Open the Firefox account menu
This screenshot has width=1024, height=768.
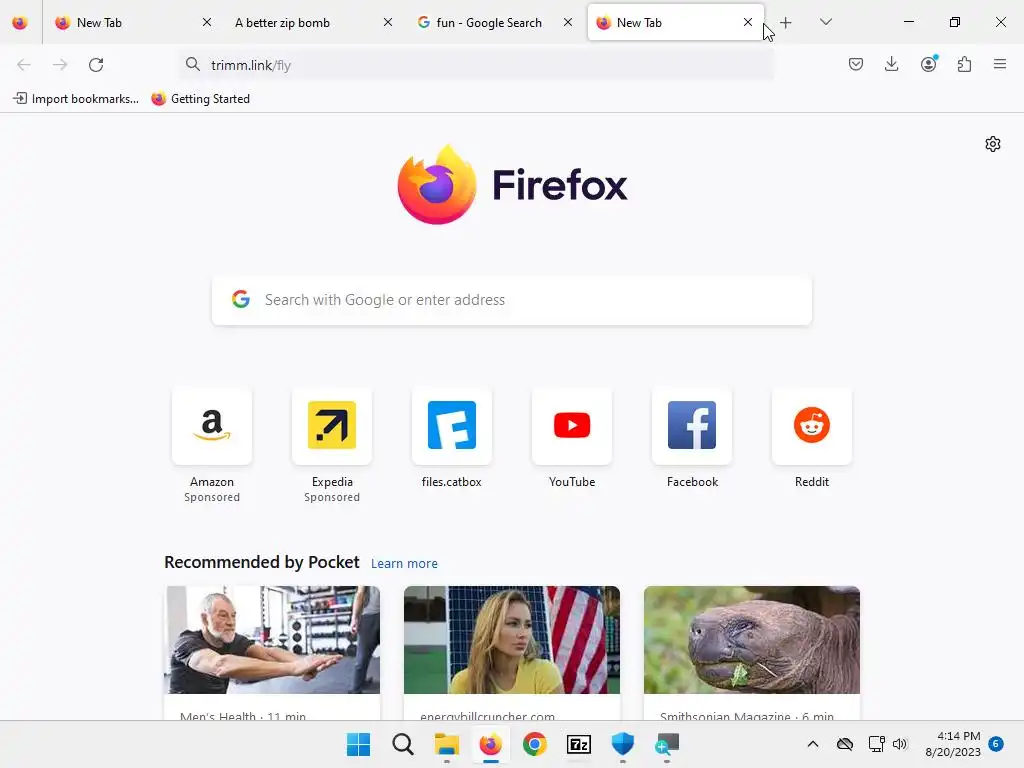tap(929, 64)
